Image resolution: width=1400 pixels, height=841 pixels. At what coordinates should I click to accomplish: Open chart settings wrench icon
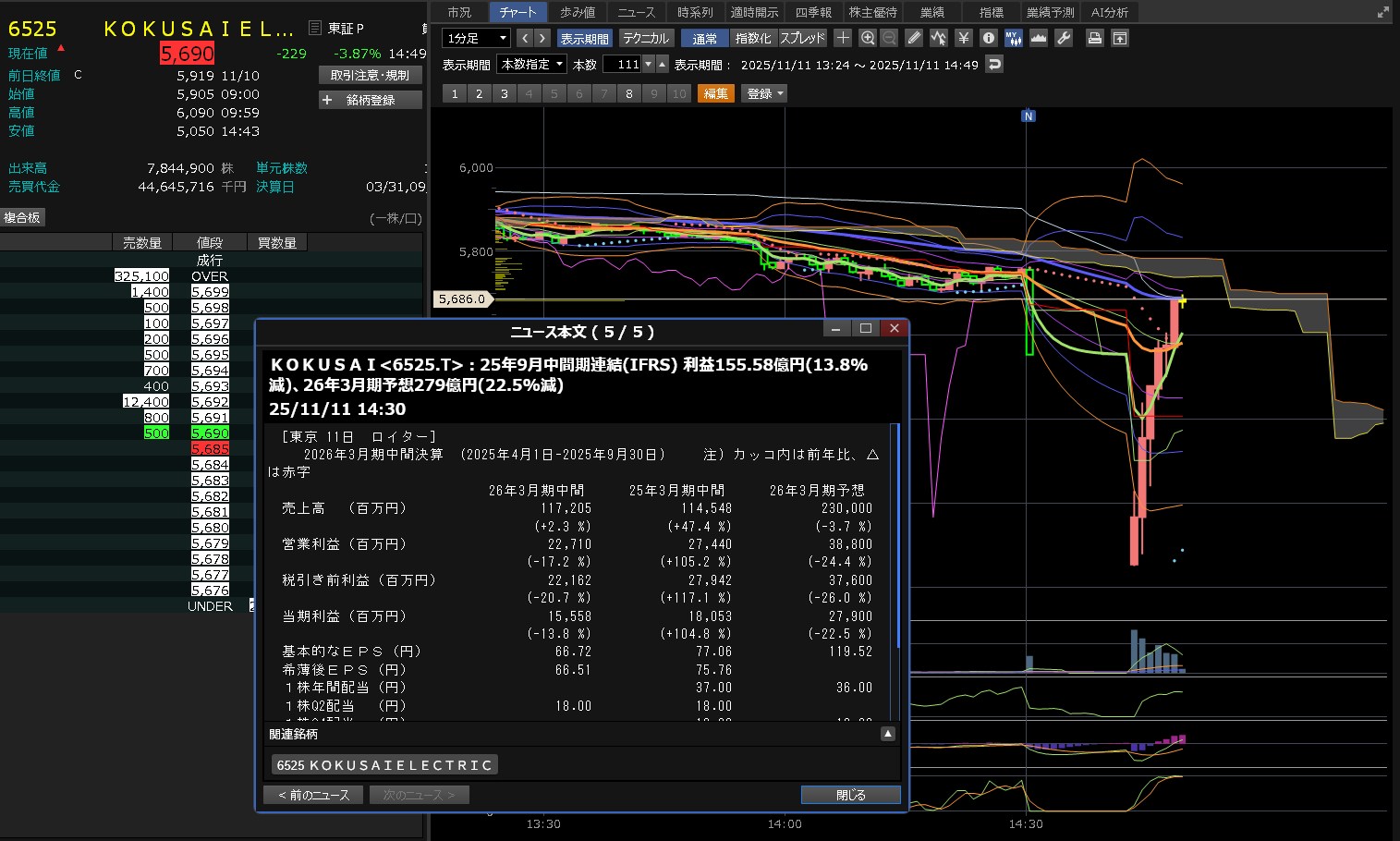point(1064,38)
